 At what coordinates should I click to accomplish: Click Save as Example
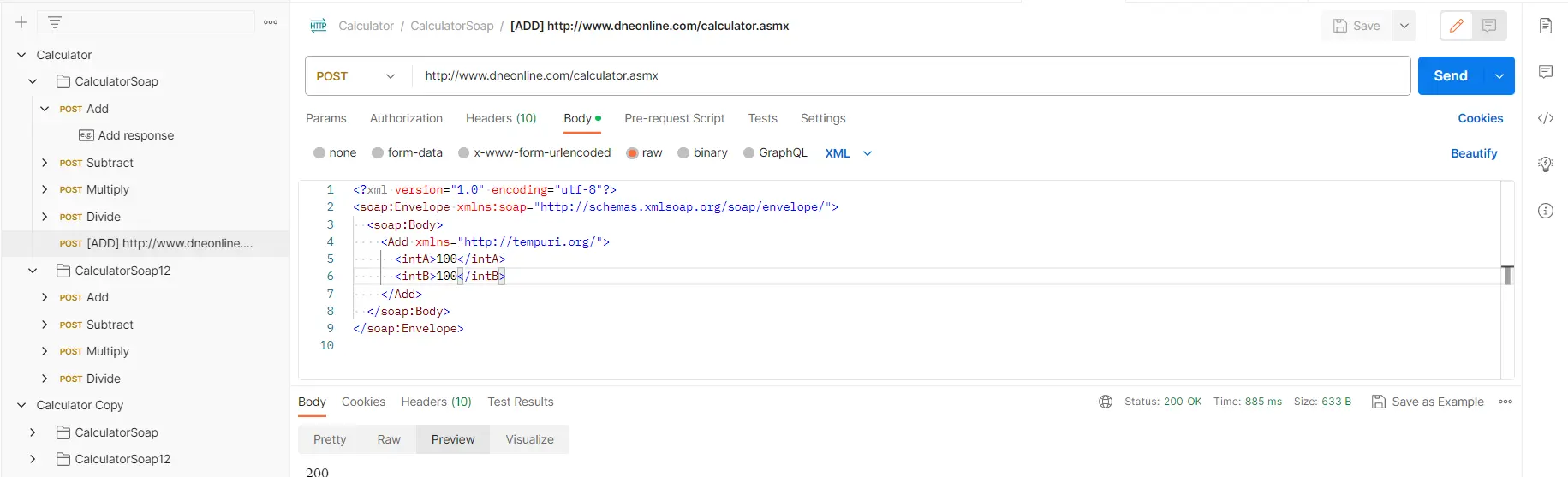1428,402
